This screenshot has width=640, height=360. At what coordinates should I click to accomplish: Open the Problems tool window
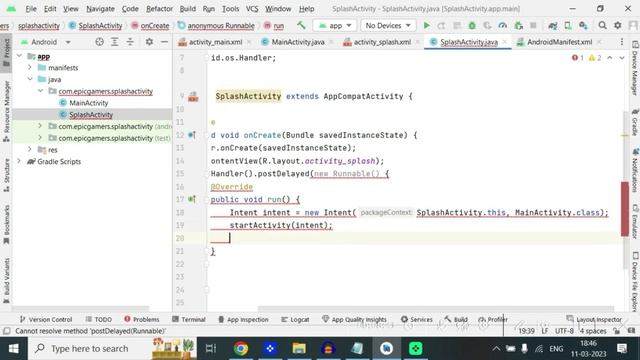pyautogui.click(x=142, y=319)
